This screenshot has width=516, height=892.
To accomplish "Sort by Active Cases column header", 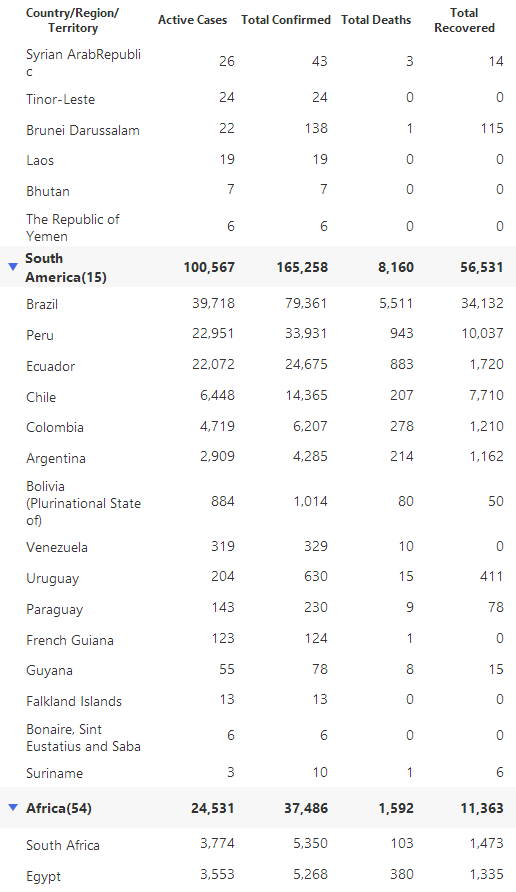I will (x=192, y=20).
